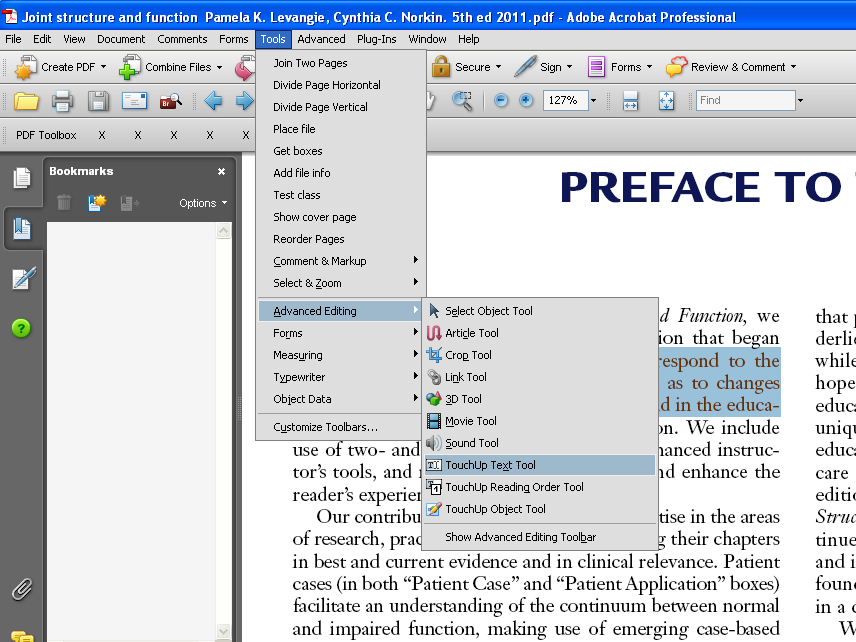Click the Forms toolbar icon
Screen dimensions: 856x642
point(596,67)
